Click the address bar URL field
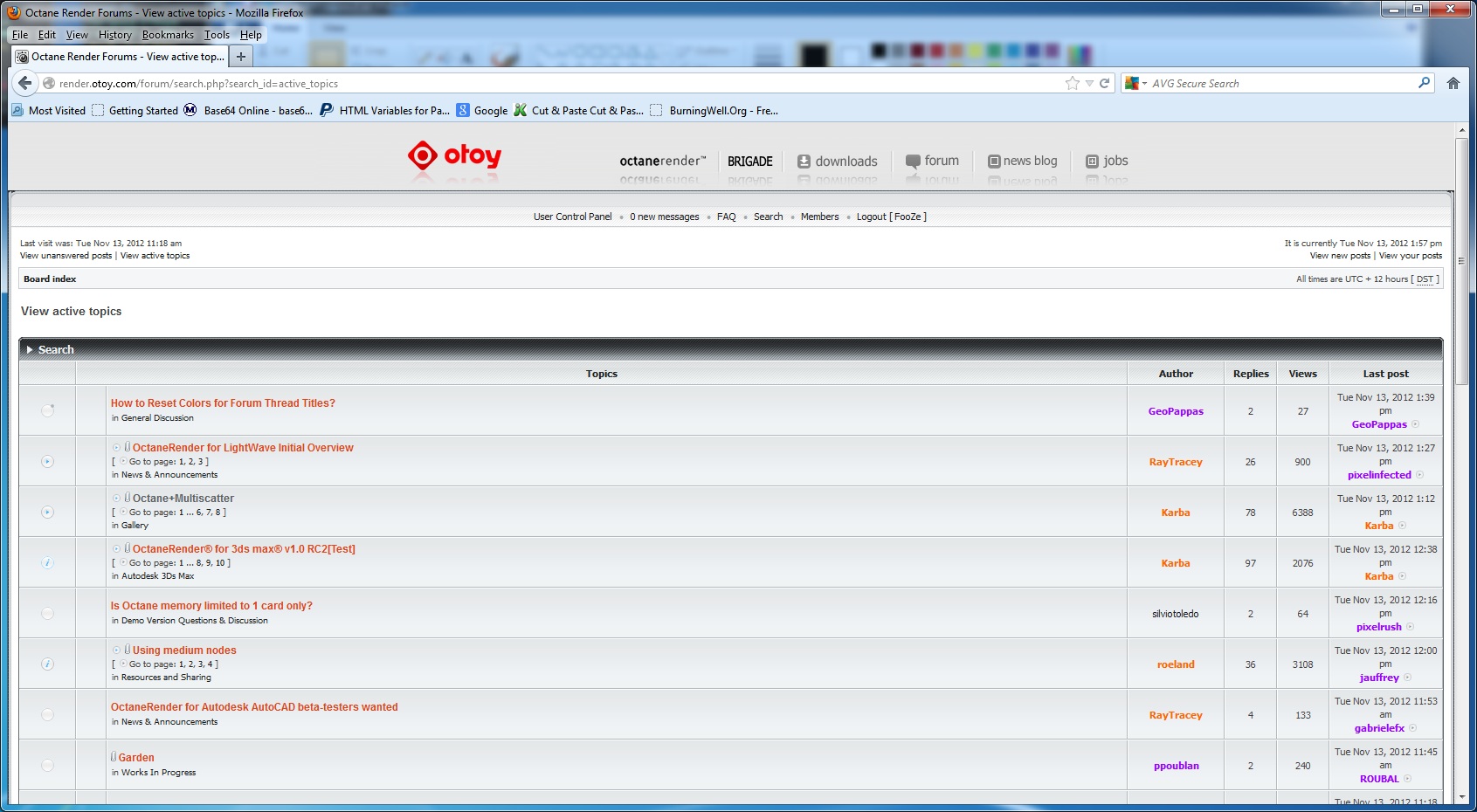Viewport: 1477px width, 812px height. click(559, 84)
